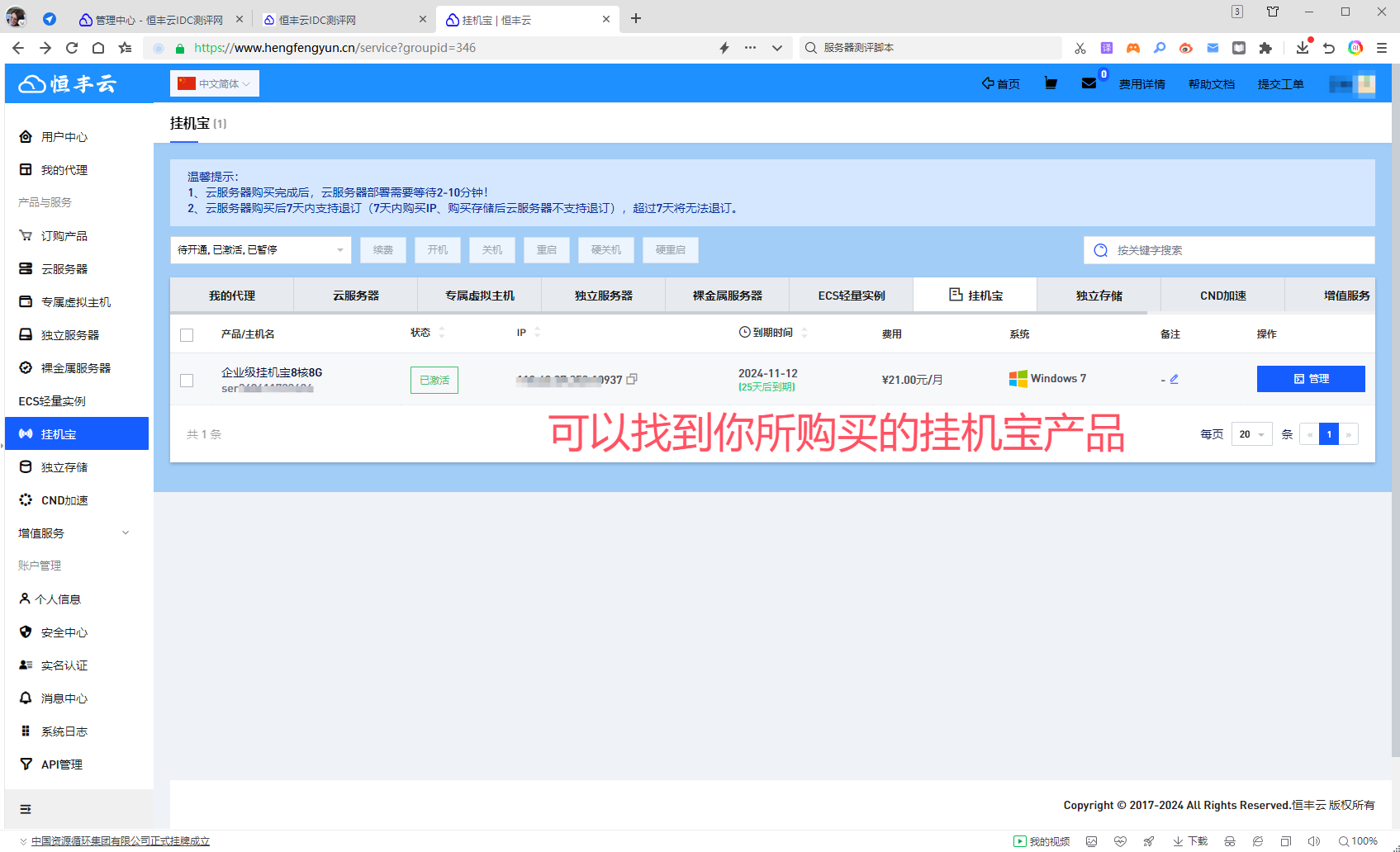This screenshot has height=852, width=1400.
Task: Click the game controller toolbar icon
Action: (x=1133, y=48)
